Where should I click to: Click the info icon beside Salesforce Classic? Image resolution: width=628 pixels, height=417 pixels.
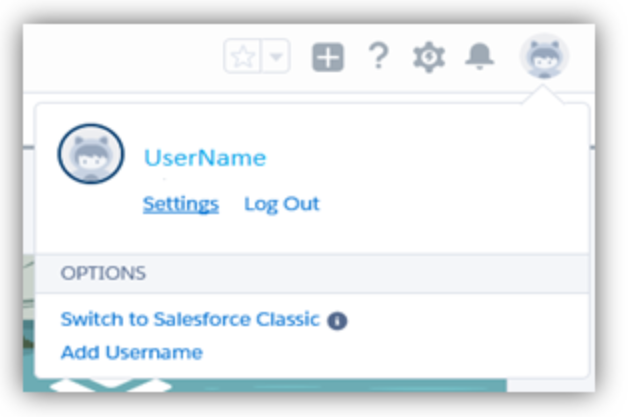[x=337, y=320]
